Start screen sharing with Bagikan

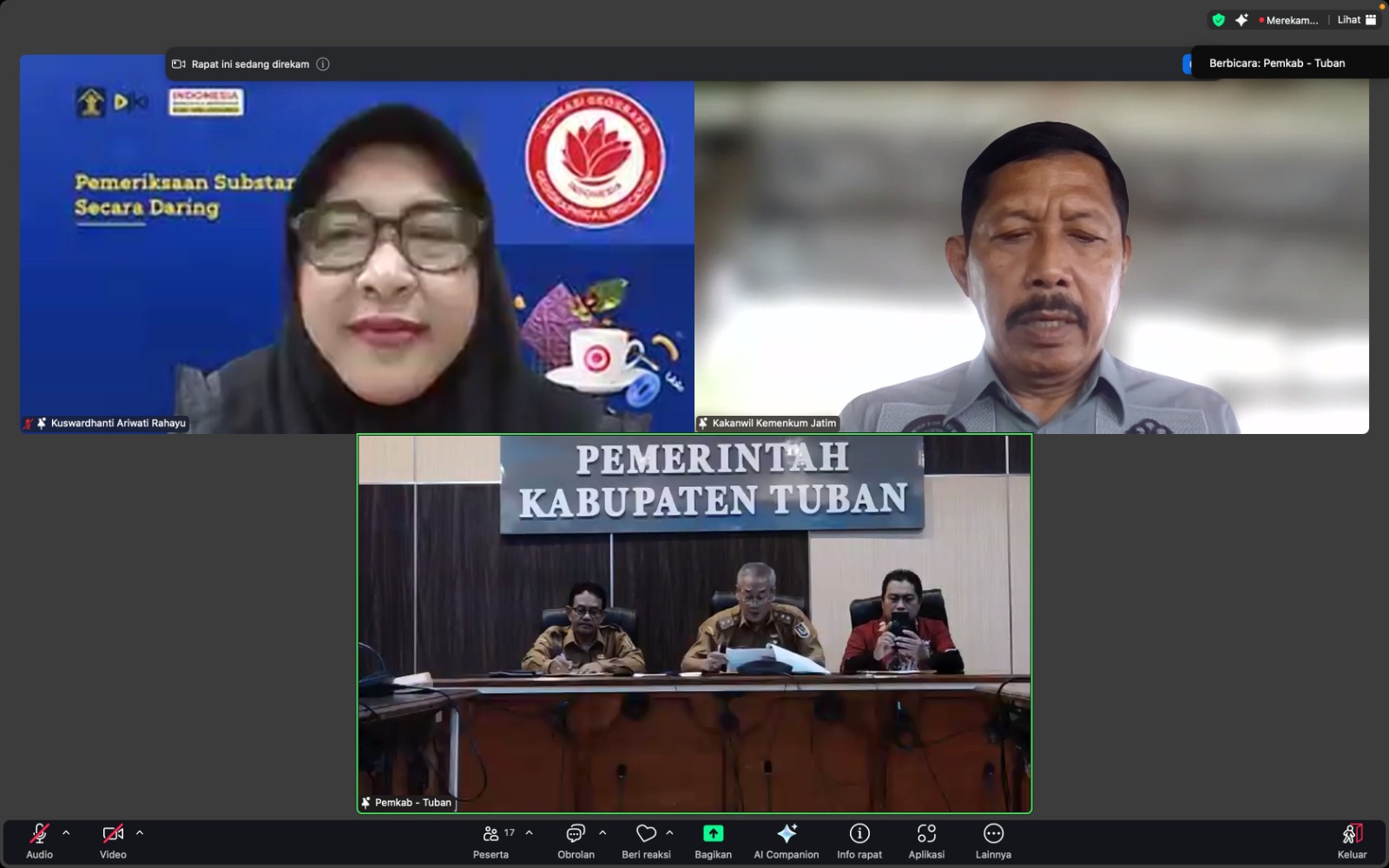[713, 833]
